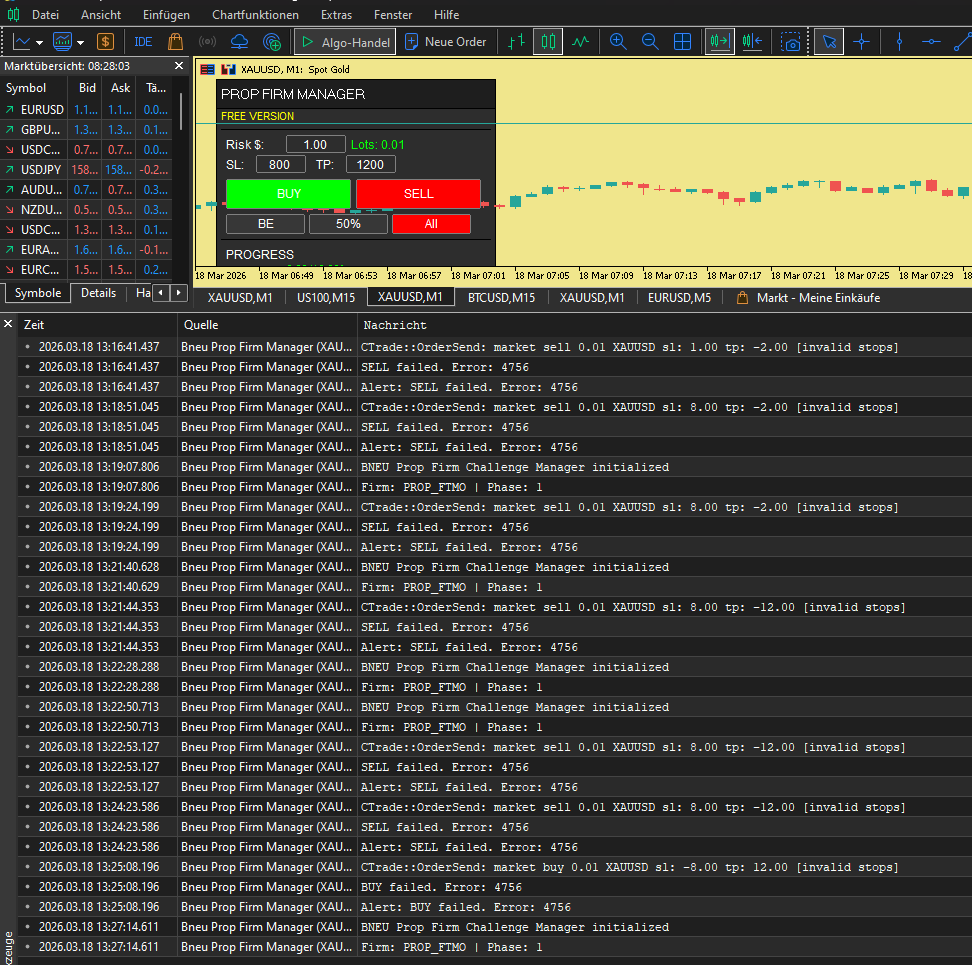This screenshot has width=972, height=965.
Task: Open the Chartfunktionen menu
Action: (255, 15)
